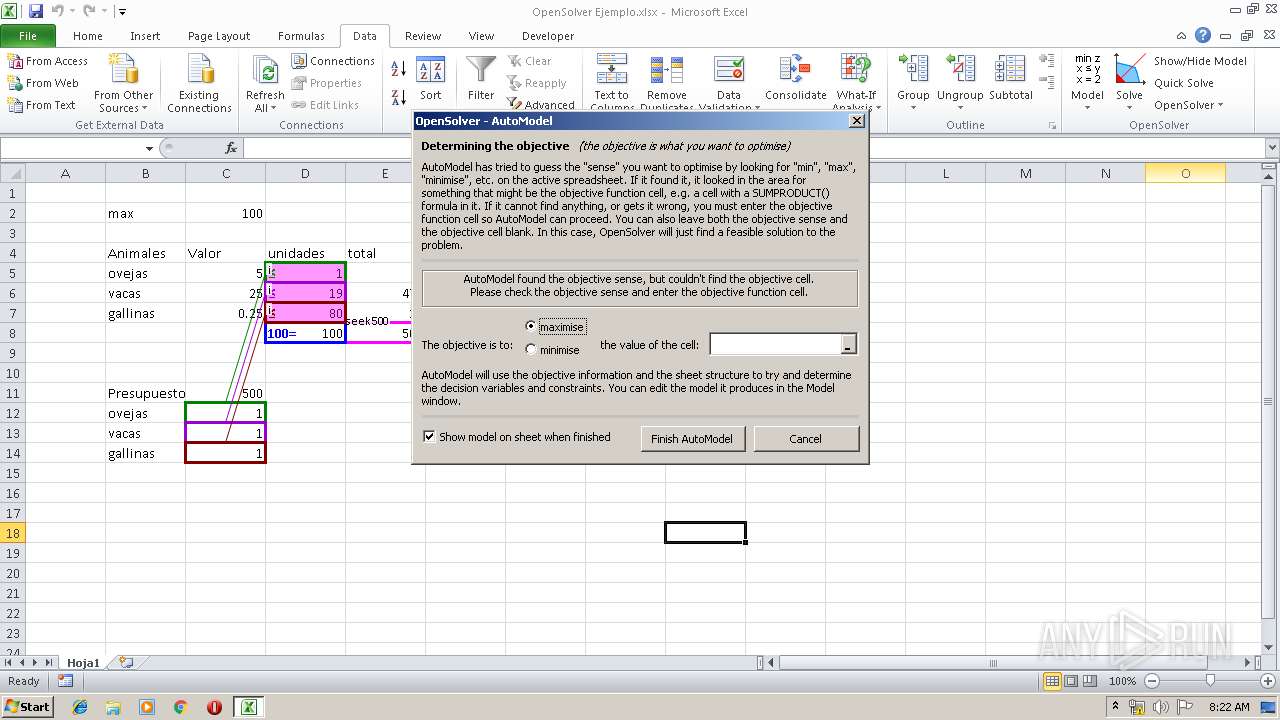Open the Sort dialog
This screenshot has width=1280, height=720.
[x=430, y=80]
